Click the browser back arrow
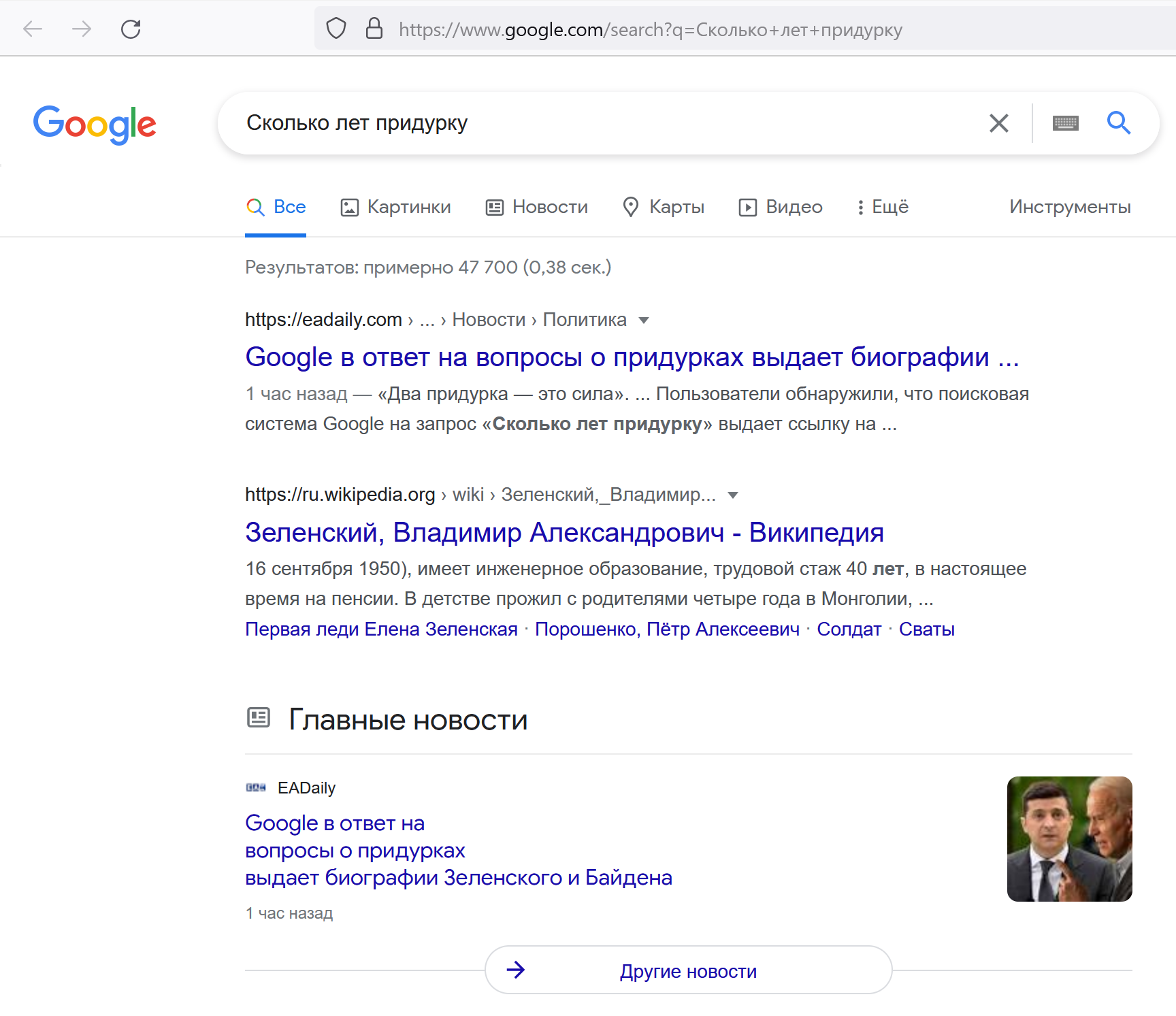Screen dimensions: 1176x1016 (33, 29)
